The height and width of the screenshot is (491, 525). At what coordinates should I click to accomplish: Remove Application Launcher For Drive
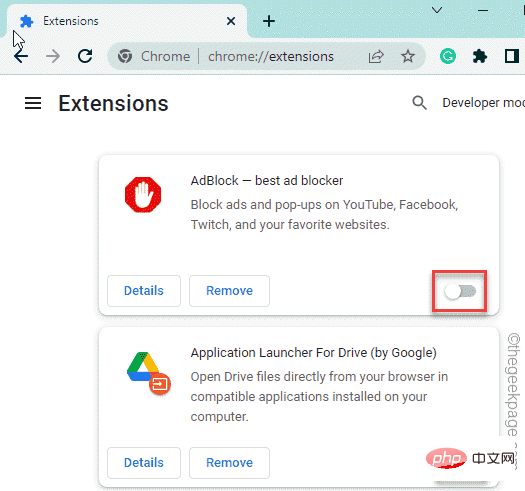click(x=229, y=463)
